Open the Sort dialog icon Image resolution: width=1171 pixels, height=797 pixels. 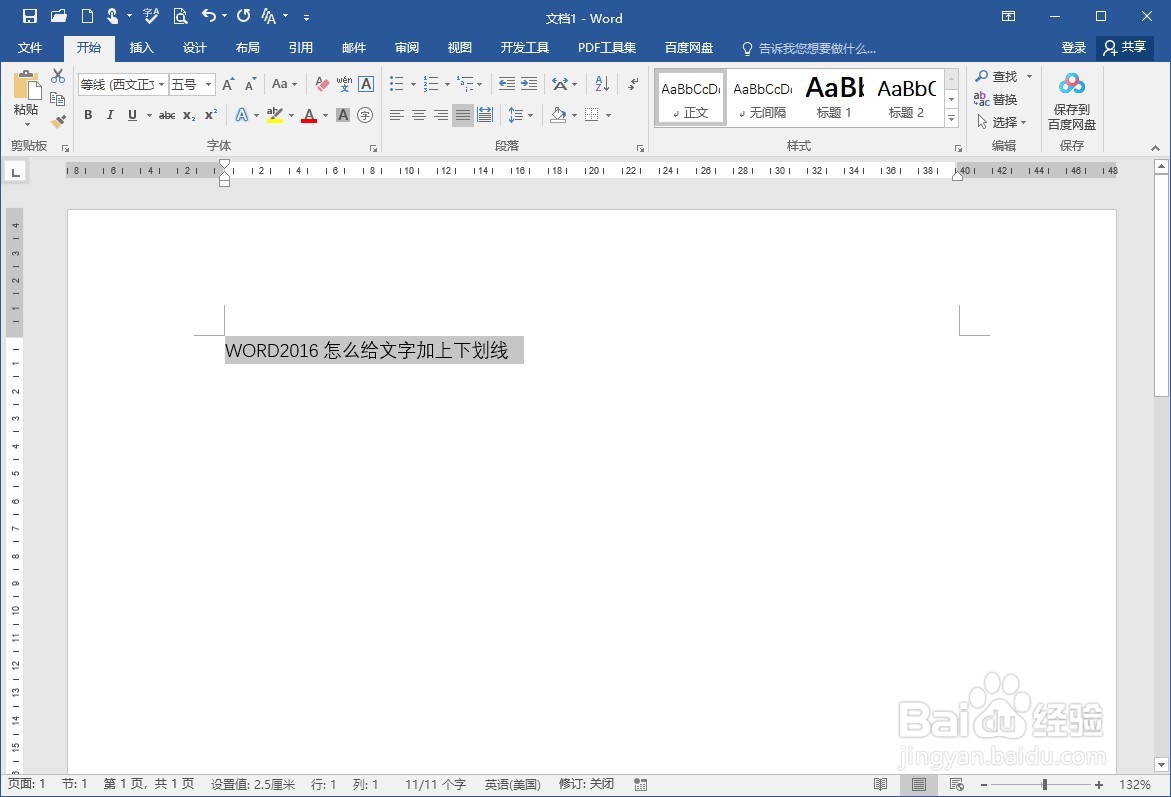coord(601,84)
